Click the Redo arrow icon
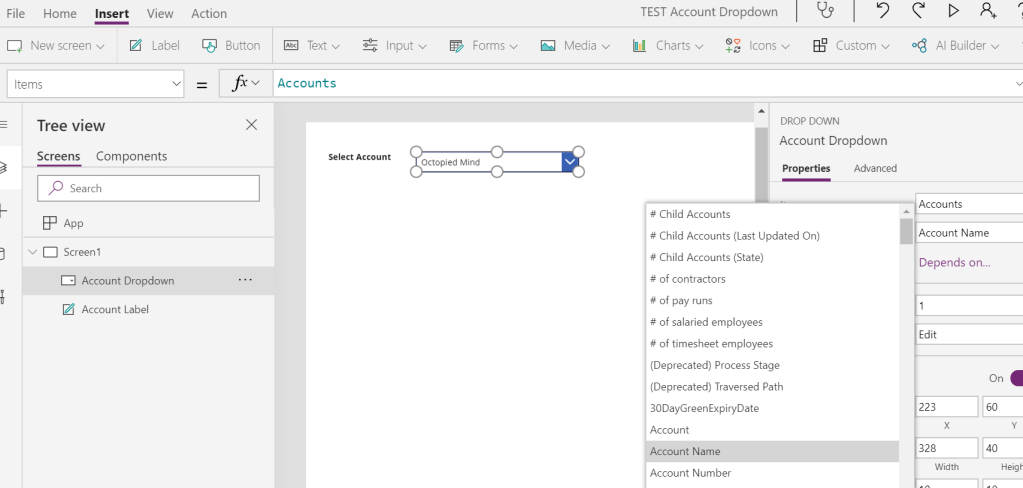 click(918, 11)
